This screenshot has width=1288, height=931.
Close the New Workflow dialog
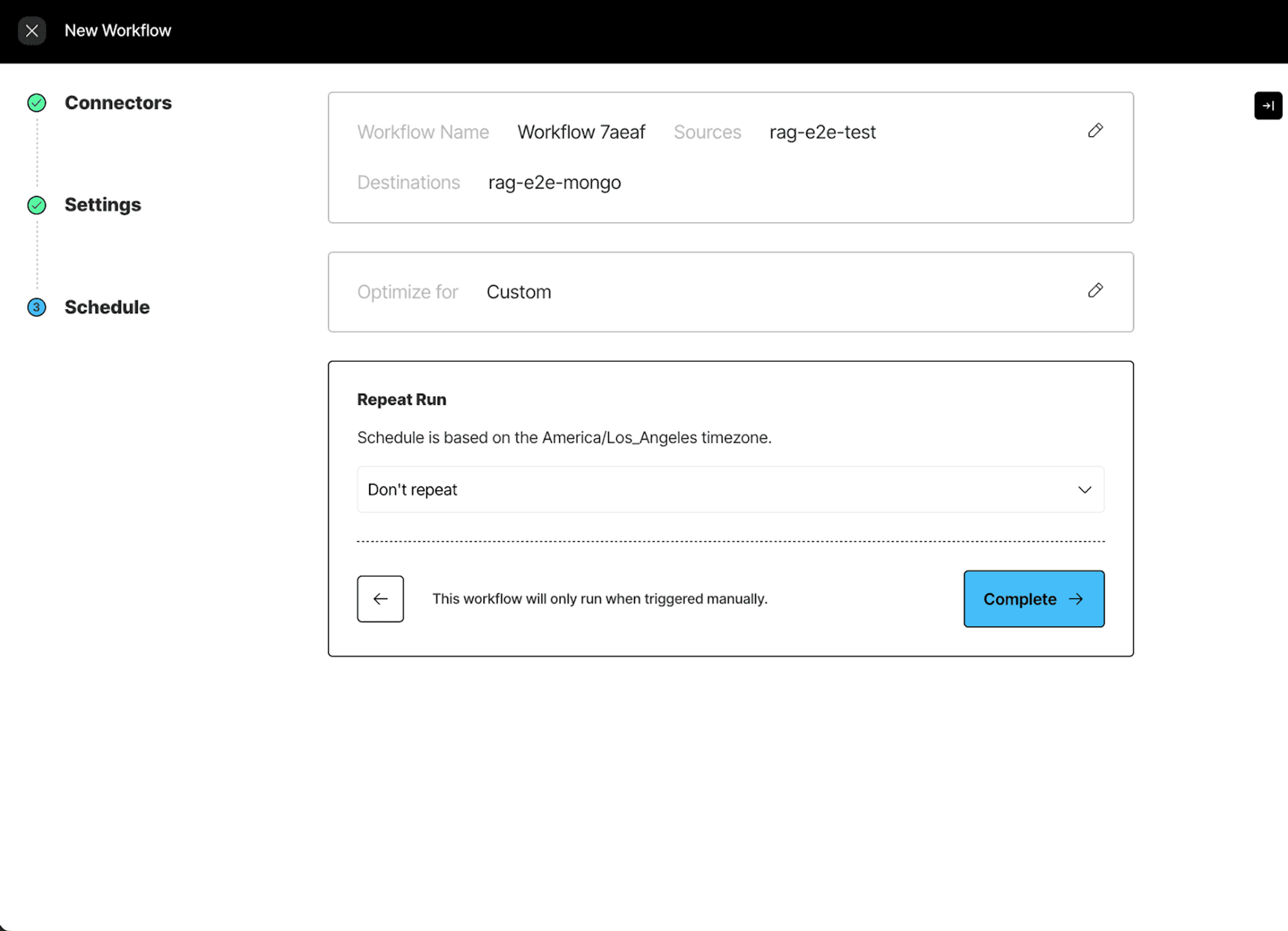31,30
